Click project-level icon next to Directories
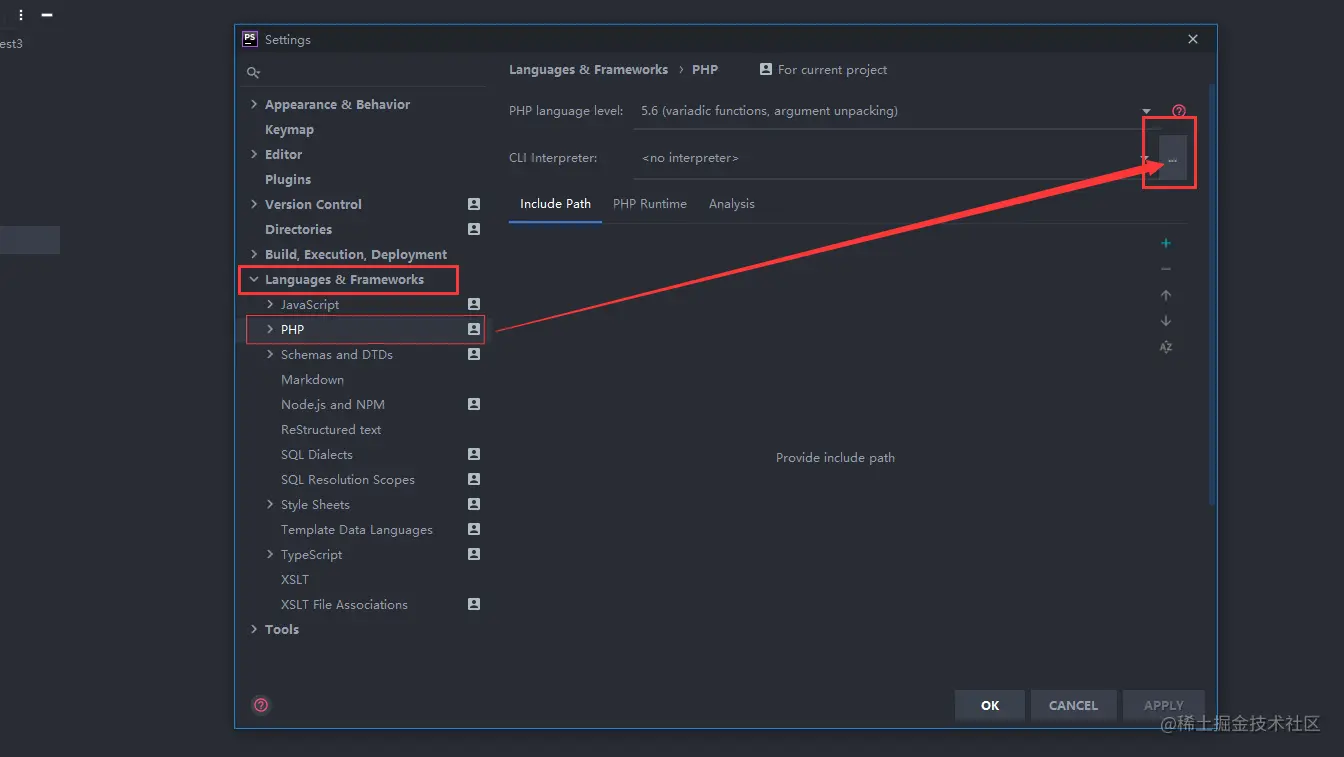This screenshot has height=757, width=1344. pos(474,229)
